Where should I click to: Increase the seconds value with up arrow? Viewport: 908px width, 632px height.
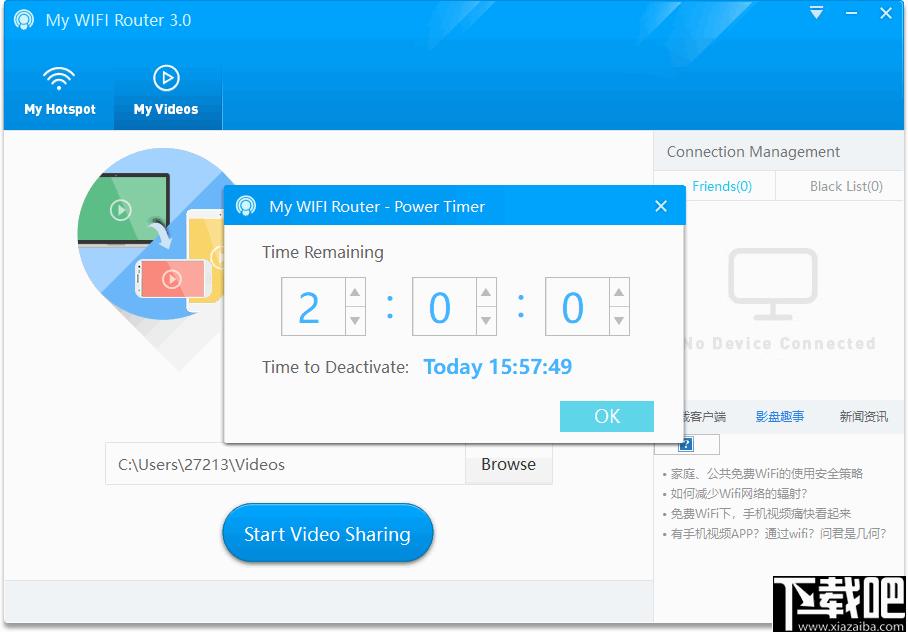click(619, 293)
